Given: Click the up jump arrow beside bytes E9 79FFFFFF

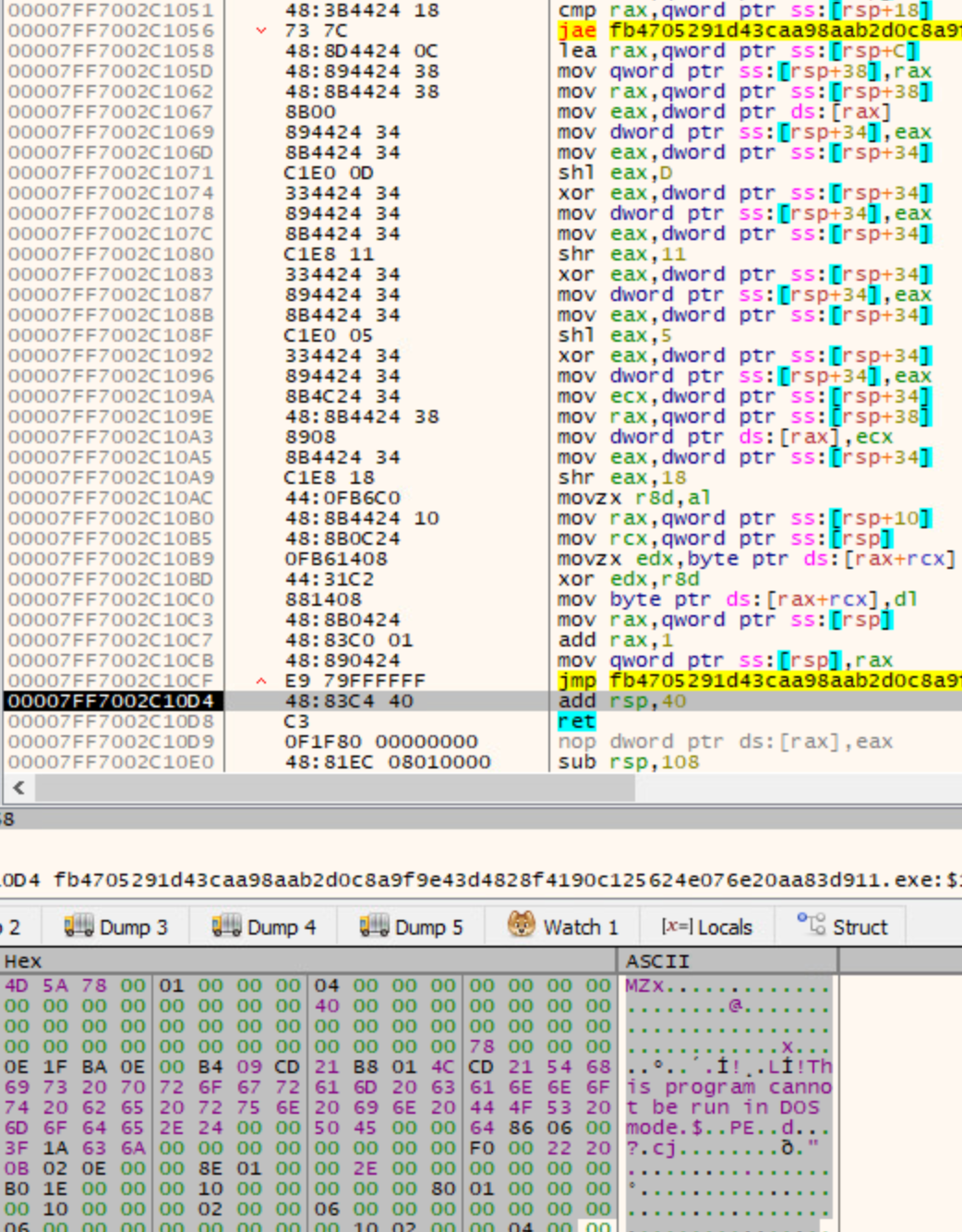Looking at the screenshot, I should (261, 681).
